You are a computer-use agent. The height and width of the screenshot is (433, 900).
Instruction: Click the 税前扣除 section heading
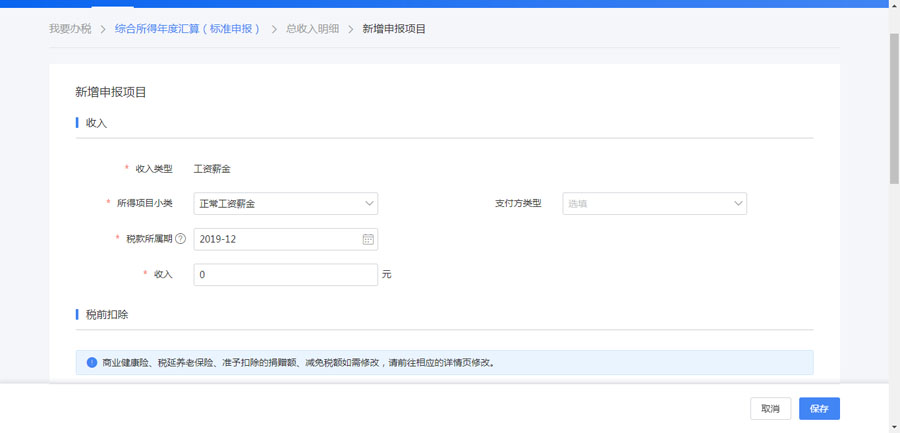pos(106,314)
